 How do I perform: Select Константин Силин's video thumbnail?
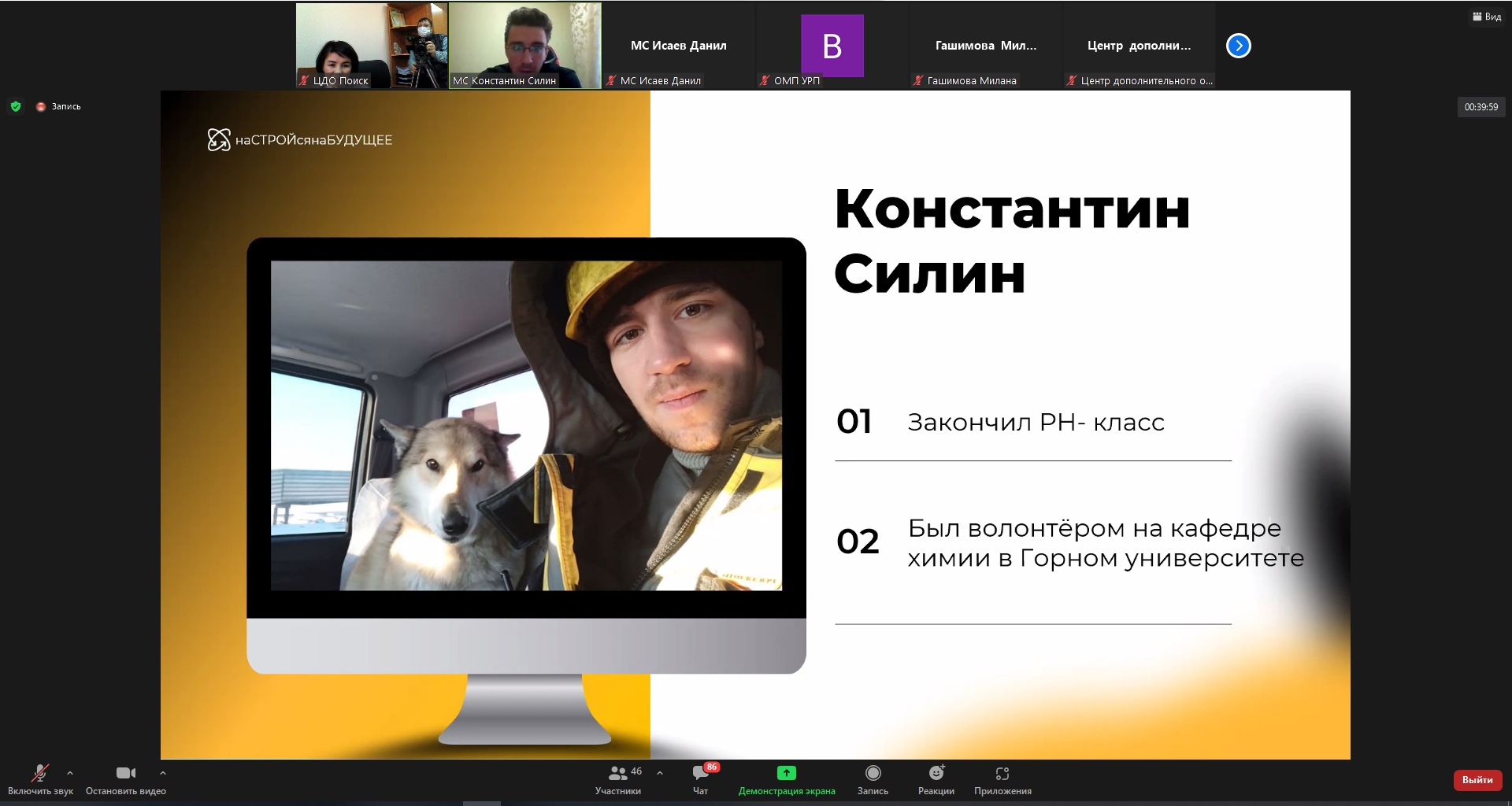point(524,46)
